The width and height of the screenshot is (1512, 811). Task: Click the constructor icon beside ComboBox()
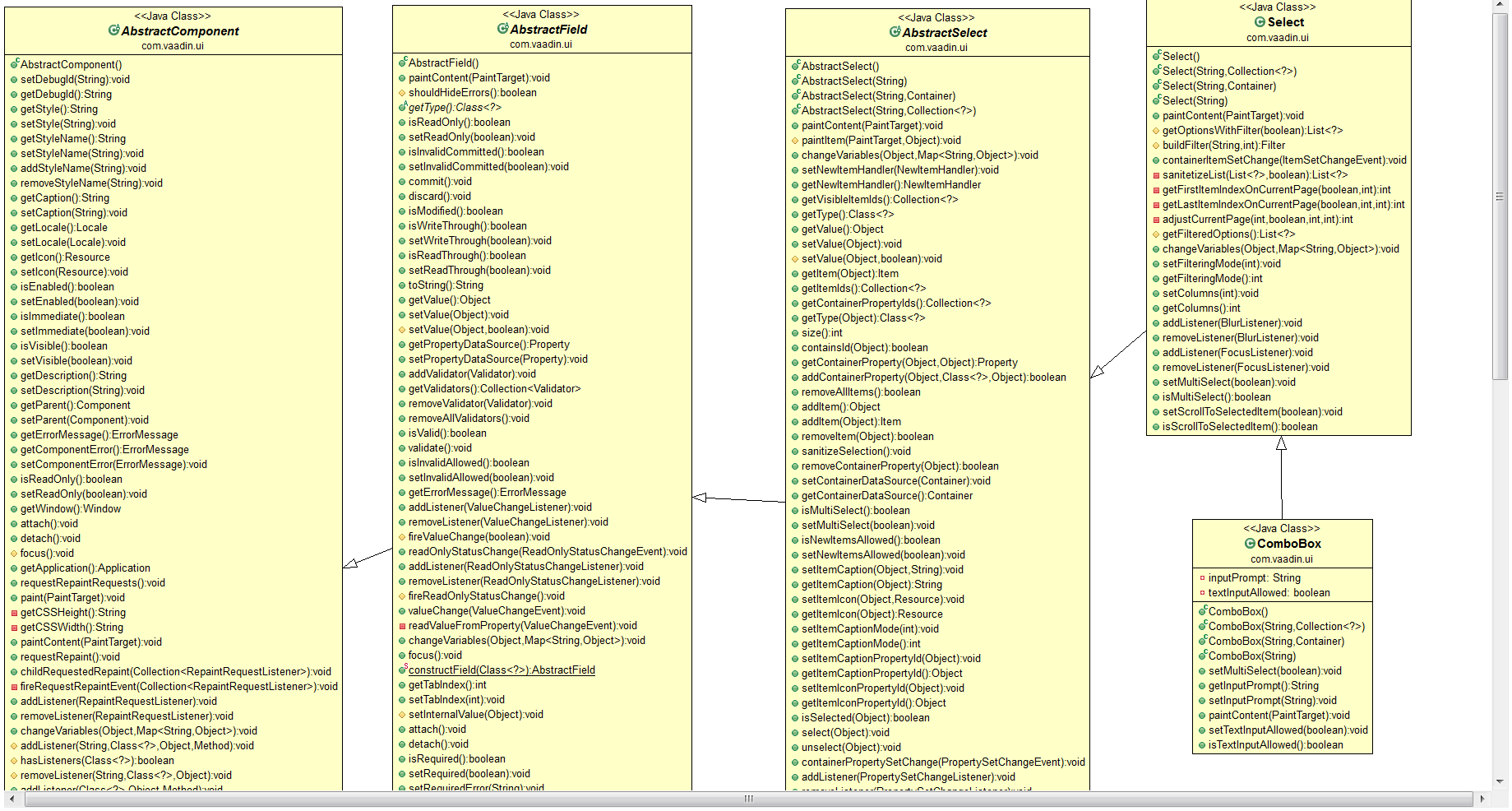[1202, 611]
